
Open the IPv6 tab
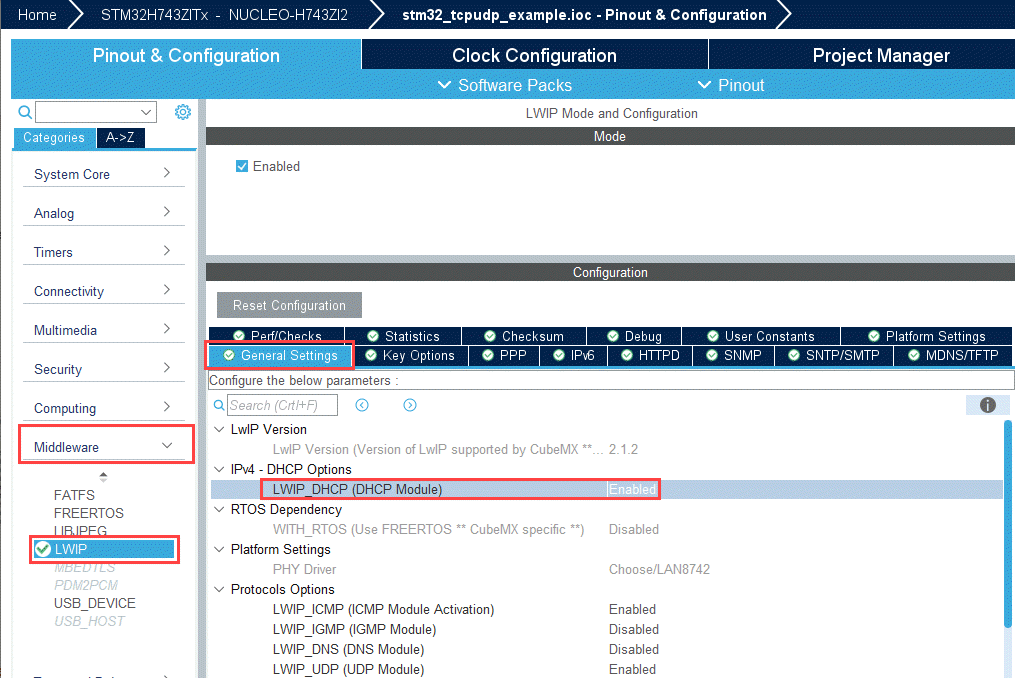tap(574, 356)
